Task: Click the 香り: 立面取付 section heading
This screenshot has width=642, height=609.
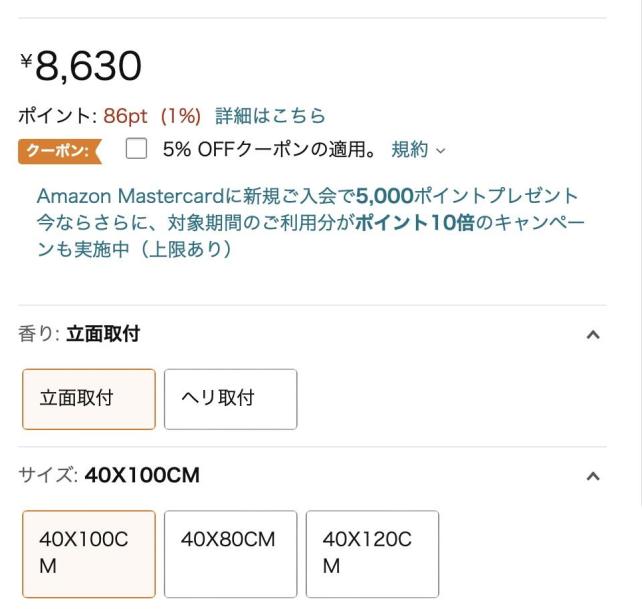Action: click(79, 334)
